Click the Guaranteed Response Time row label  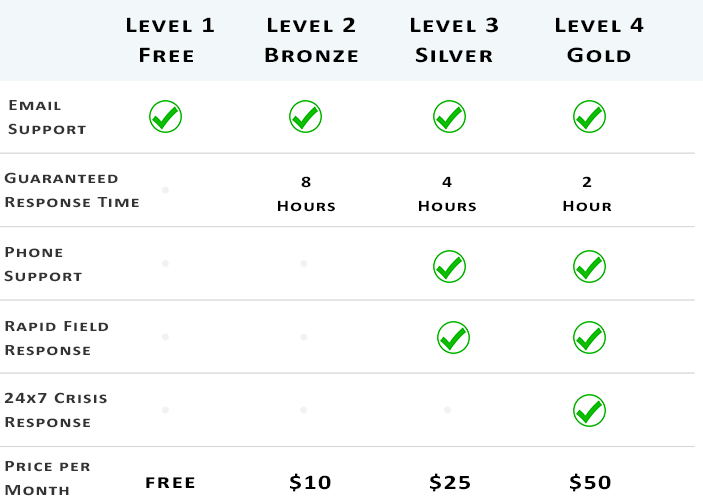[x=72, y=190]
